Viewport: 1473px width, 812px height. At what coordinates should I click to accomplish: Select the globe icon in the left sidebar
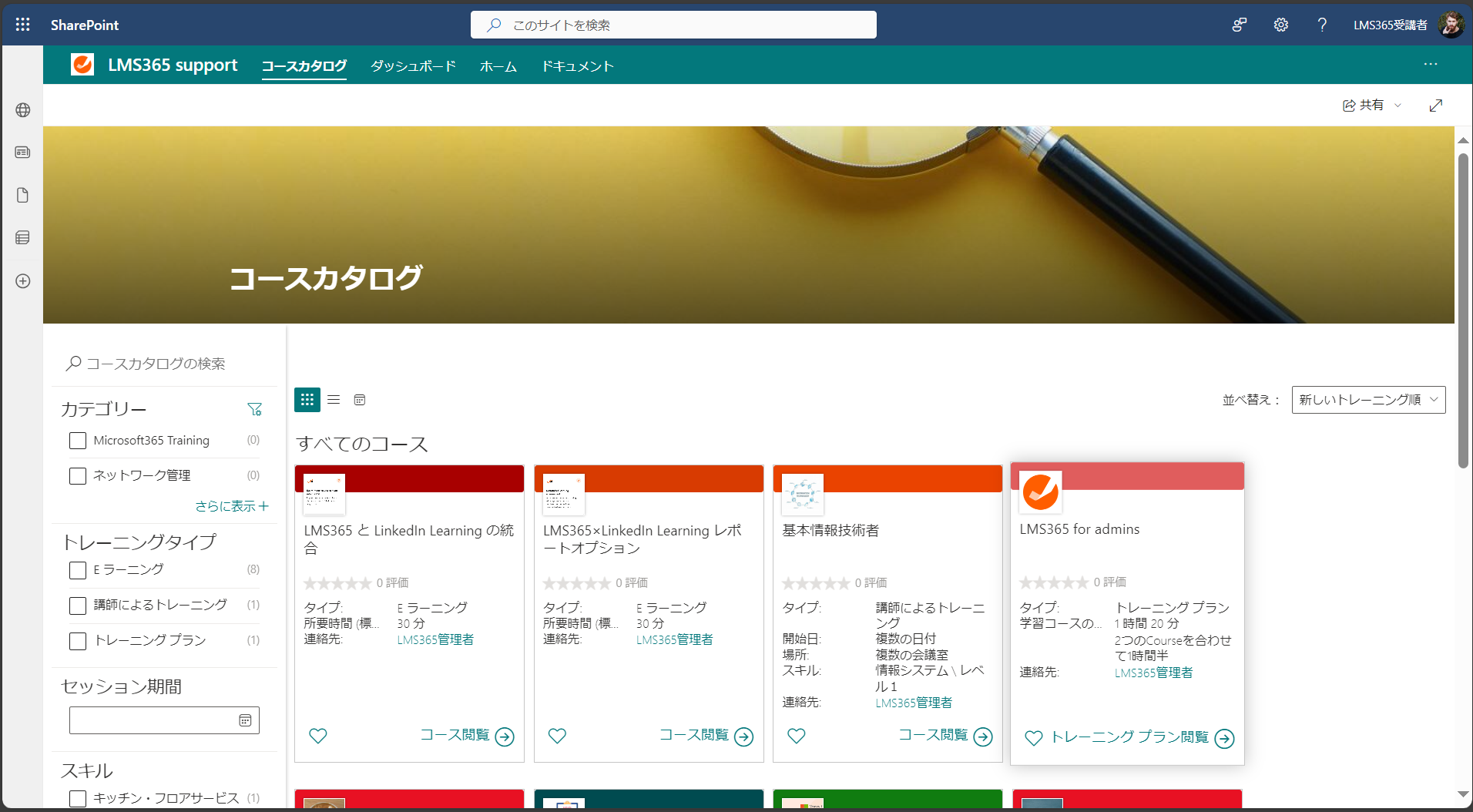(22, 109)
